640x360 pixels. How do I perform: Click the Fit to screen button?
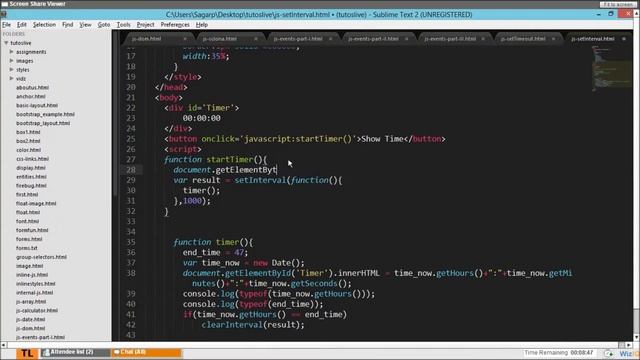coord(618,4)
